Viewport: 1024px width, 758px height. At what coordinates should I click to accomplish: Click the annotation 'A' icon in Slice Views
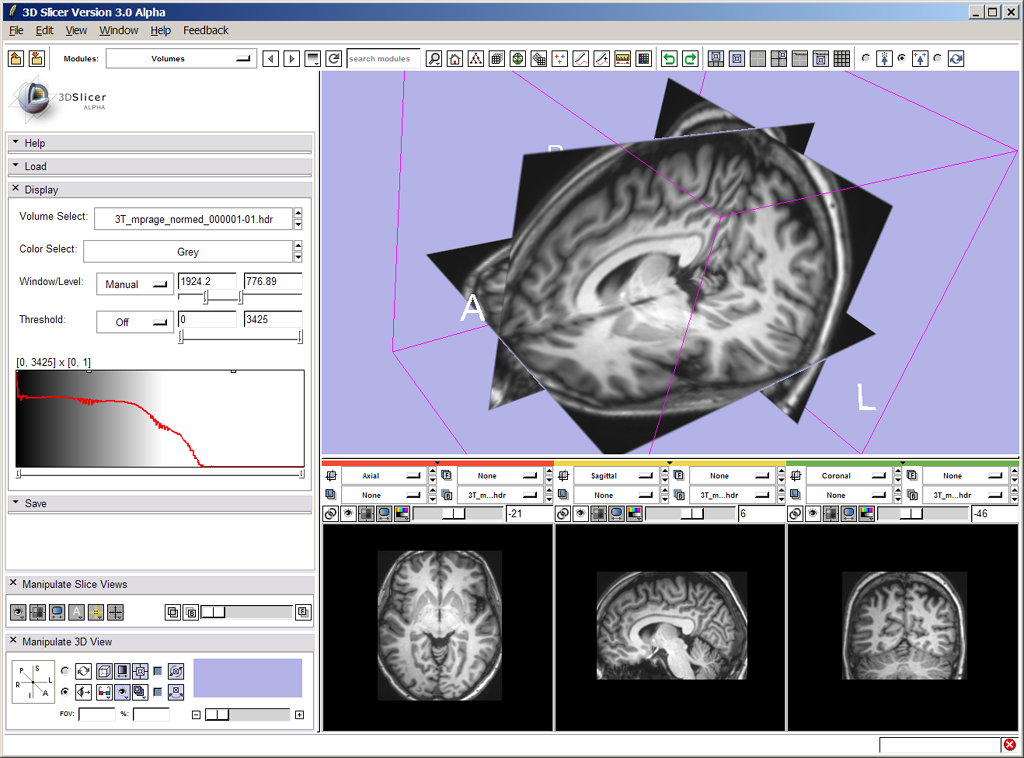(76, 612)
